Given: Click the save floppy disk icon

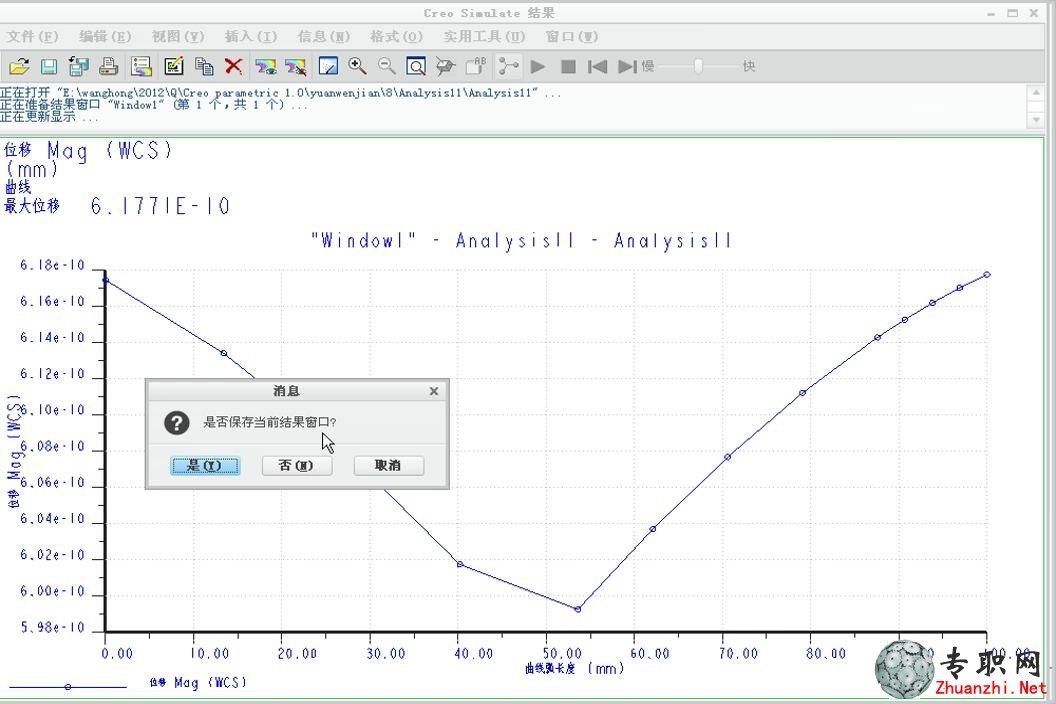Looking at the screenshot, I should pyautogui.click(x=48, y=66).
